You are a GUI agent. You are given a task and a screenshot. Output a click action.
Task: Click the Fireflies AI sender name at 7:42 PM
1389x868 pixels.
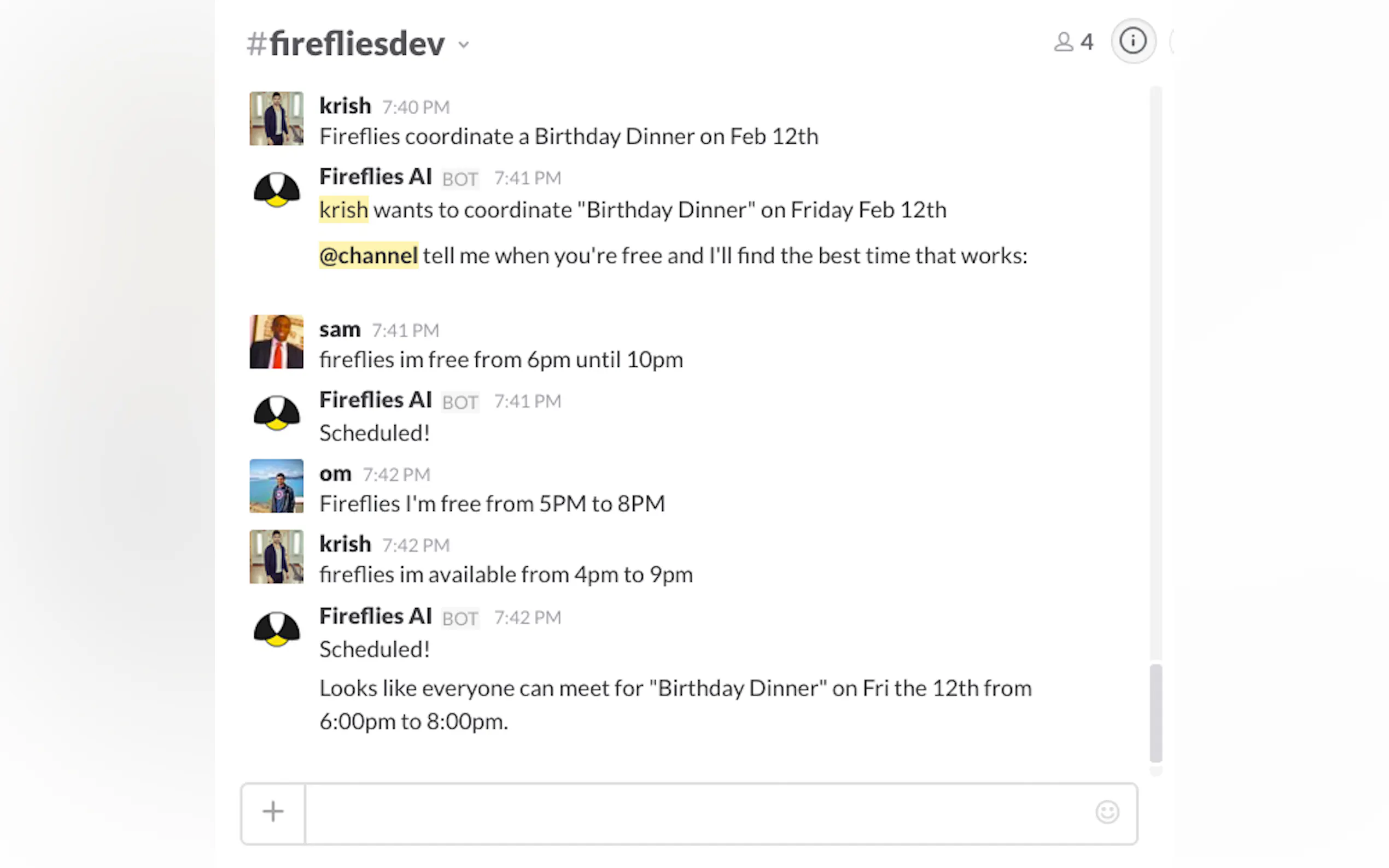(x=376, y=616)
